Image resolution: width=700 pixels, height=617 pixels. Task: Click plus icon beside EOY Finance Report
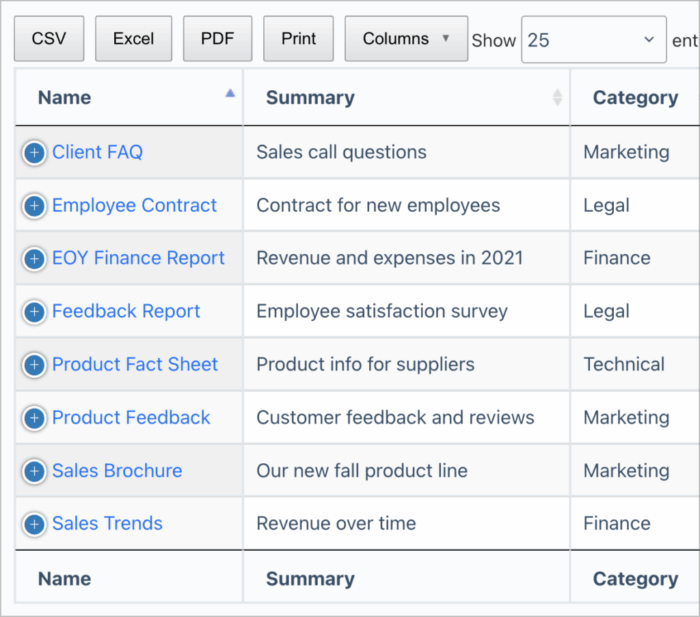pos(34,258)
